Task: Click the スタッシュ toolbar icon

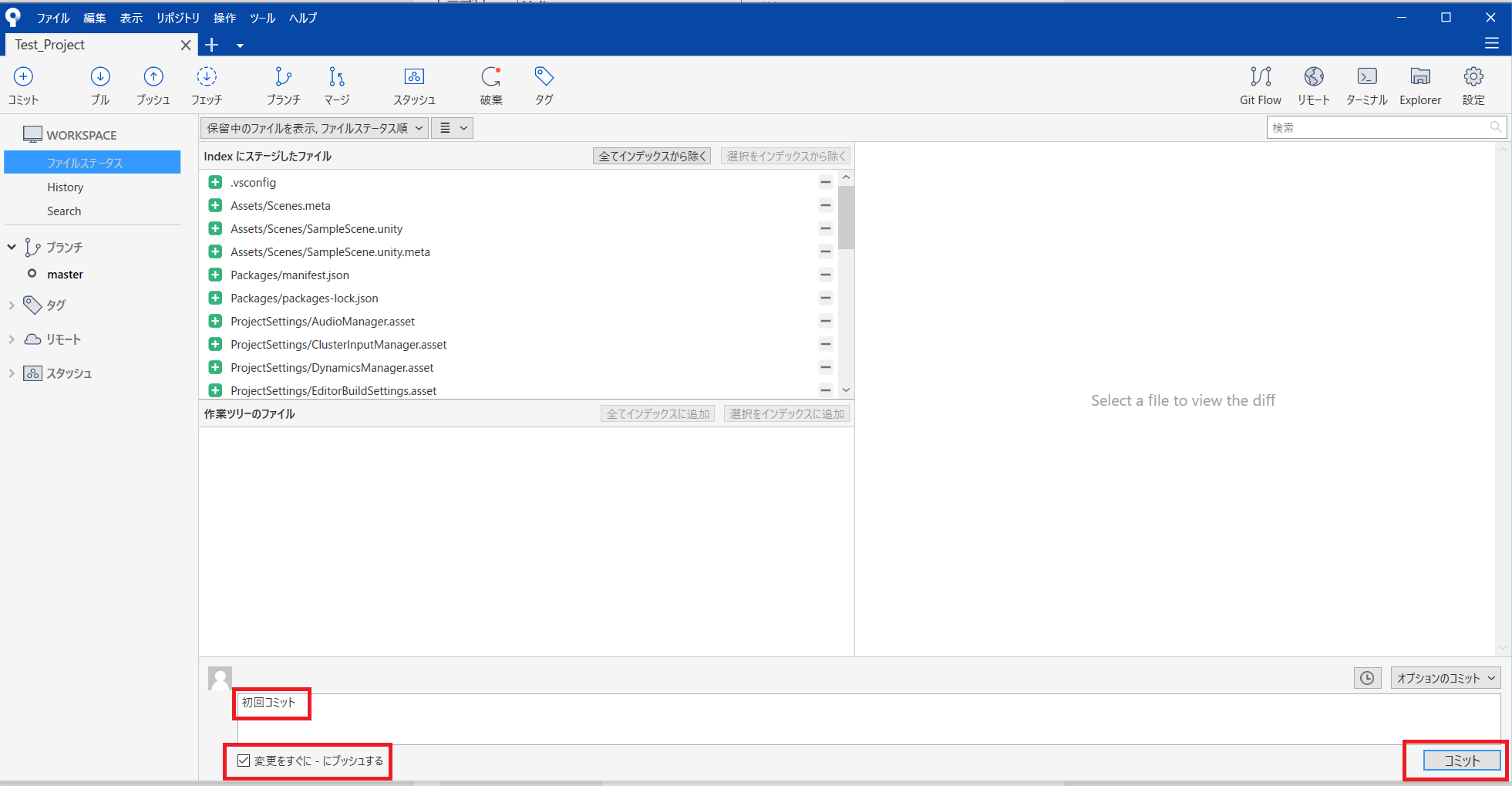Action: pyautogui.click(x=414, y=86)
